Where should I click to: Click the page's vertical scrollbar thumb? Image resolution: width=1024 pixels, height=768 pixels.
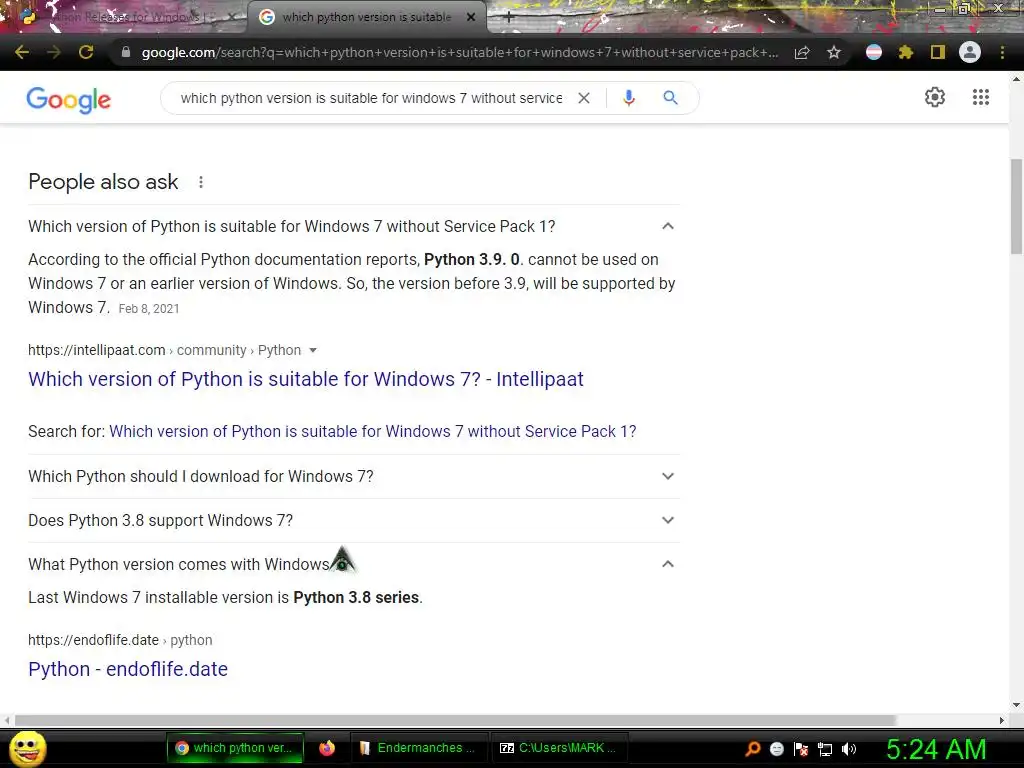1016,206
